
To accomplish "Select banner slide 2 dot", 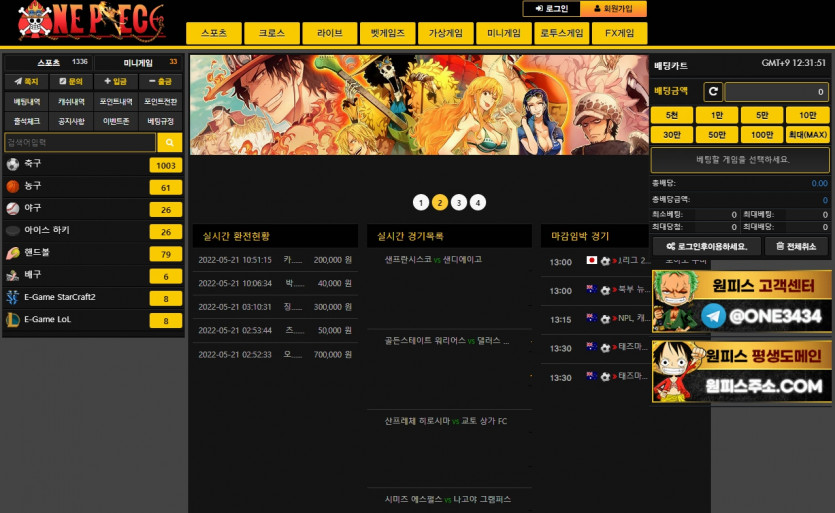I will (440, 202).
